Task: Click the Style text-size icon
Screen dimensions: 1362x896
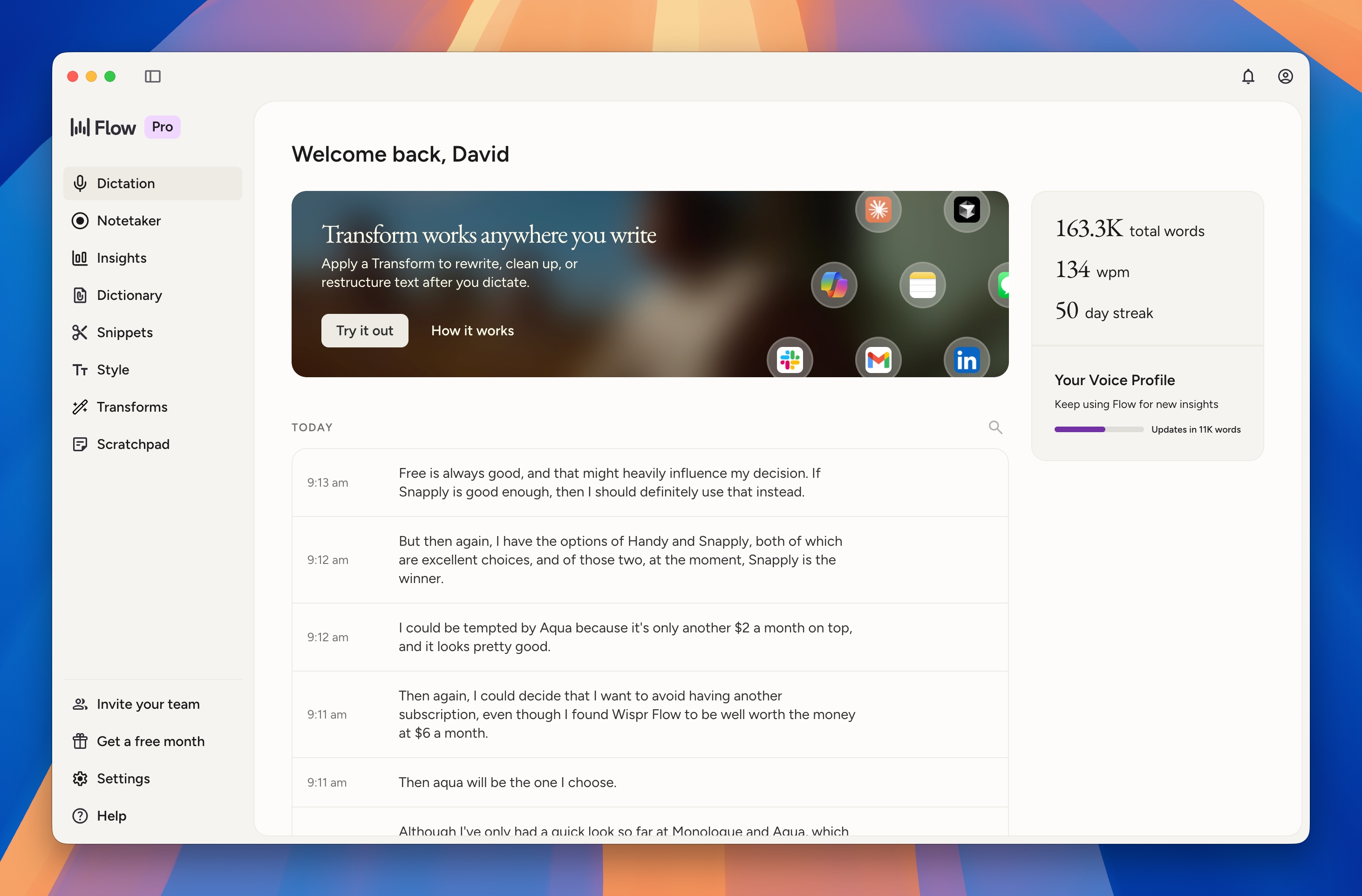Action: [80, 370]
